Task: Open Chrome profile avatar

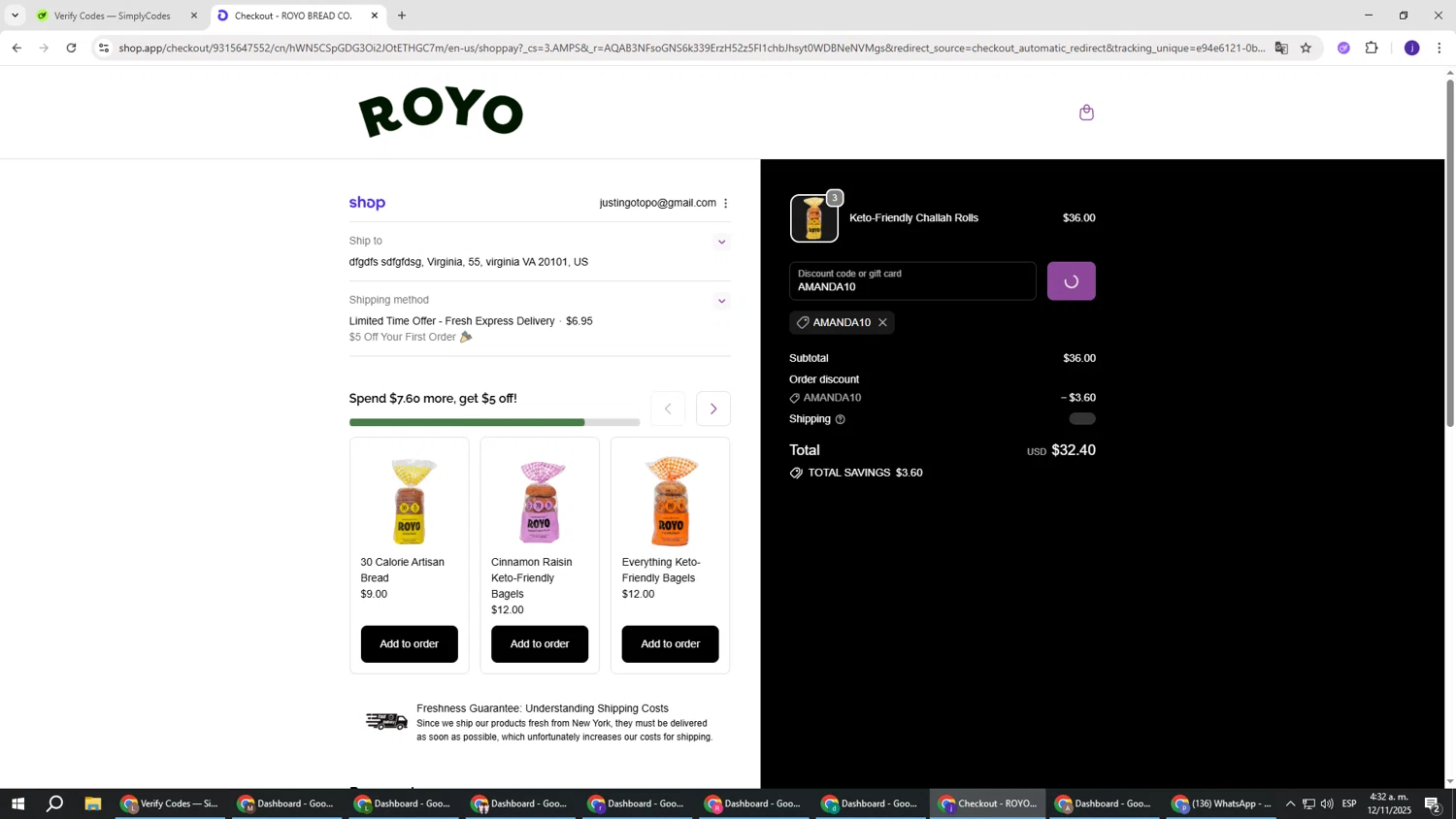Action: [x=1411, y=48]
